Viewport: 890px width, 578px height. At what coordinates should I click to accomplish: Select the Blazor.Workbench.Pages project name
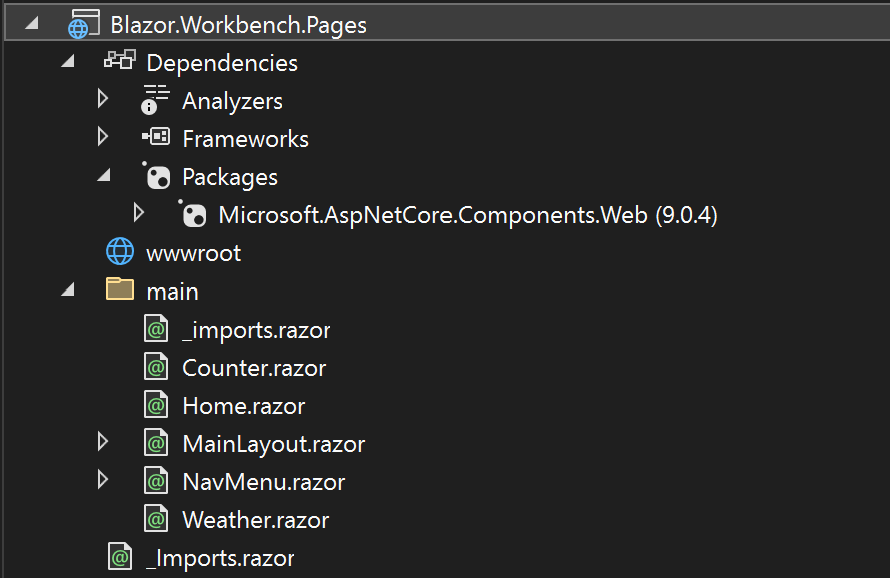tap(238, 25)
